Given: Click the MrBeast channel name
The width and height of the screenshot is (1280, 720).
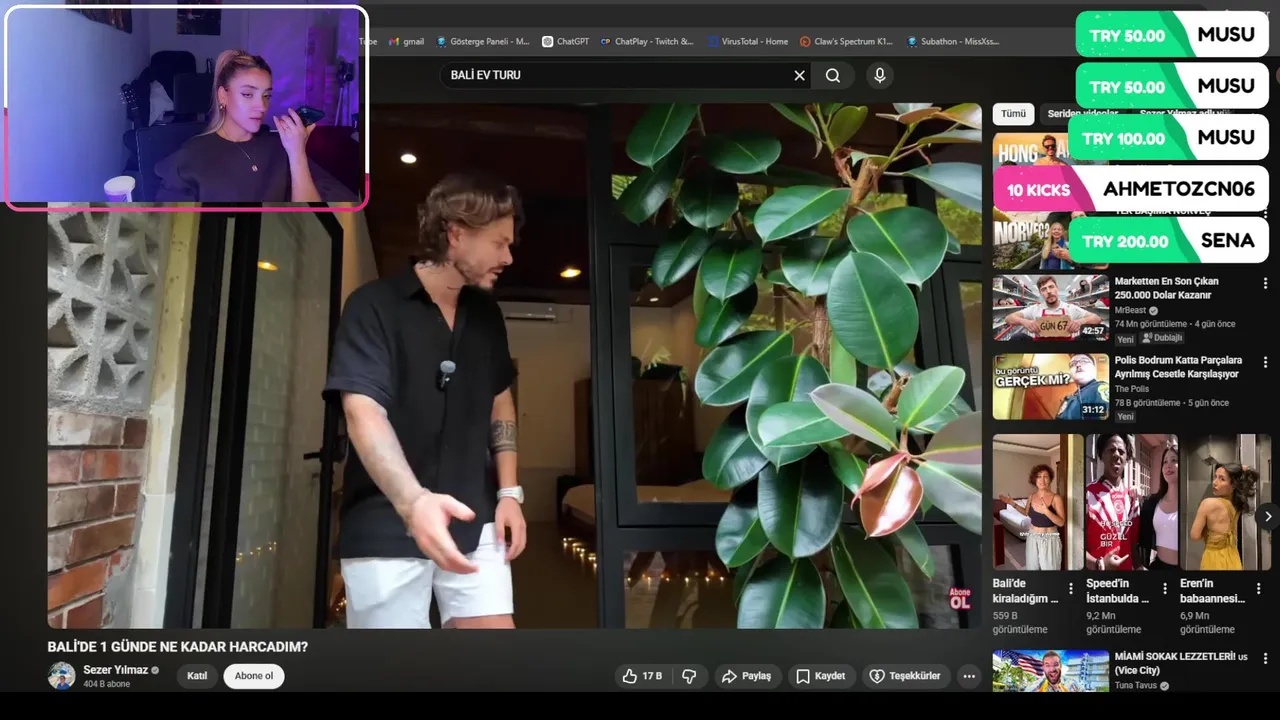Looking at the screenshot, I should coord(1130,310).
